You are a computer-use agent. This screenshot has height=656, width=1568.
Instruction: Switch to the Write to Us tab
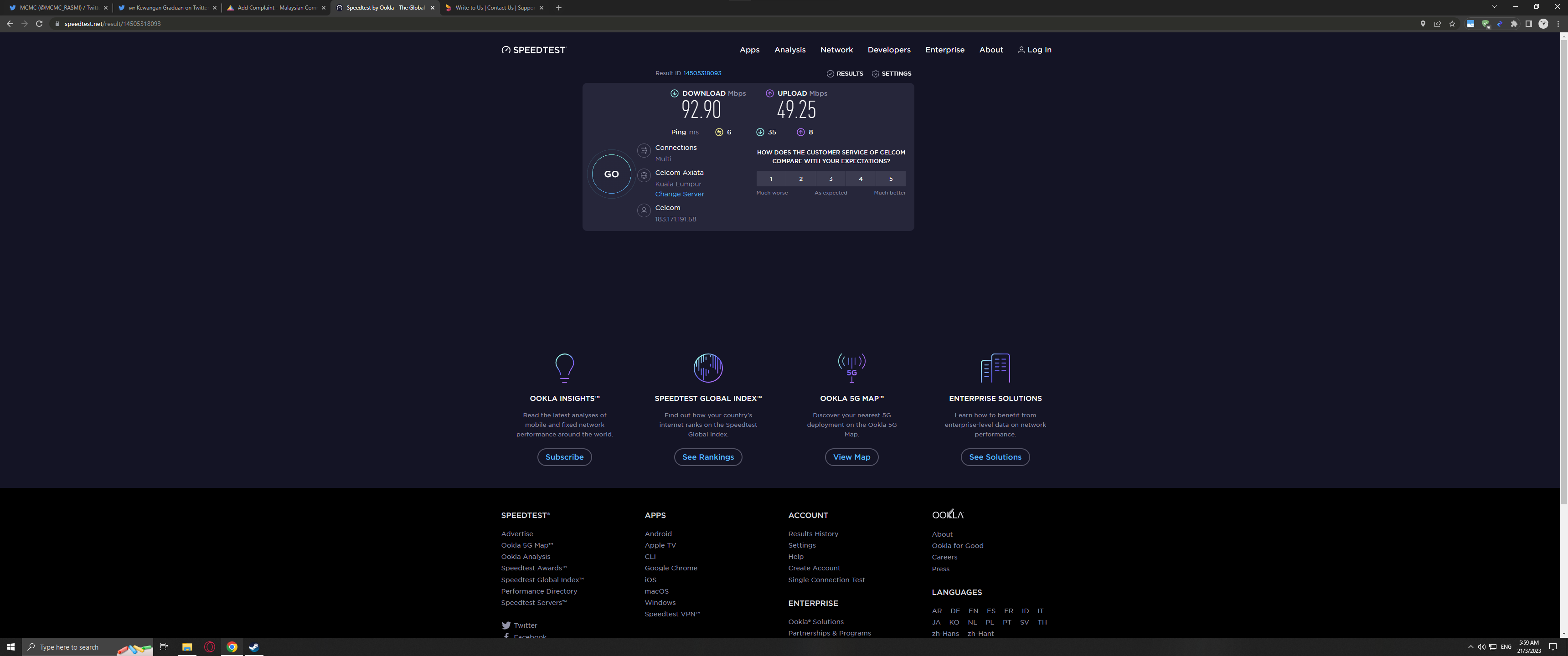494,8
